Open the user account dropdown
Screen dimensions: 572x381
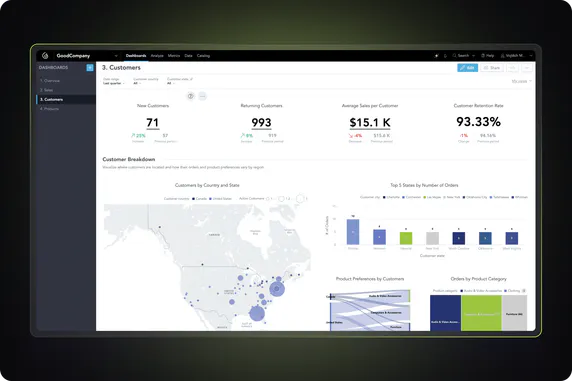click(x=516, y=56)
